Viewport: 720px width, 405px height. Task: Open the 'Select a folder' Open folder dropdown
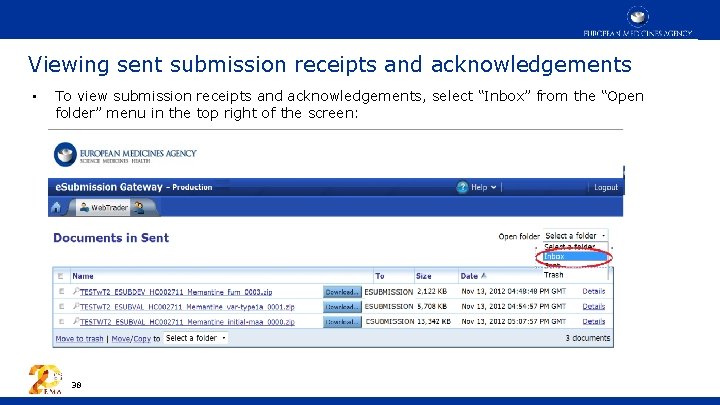[575, 236]
